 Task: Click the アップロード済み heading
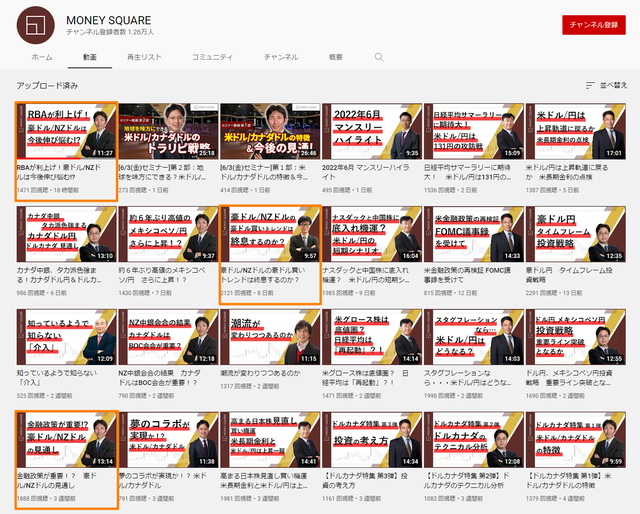point(47,86)
